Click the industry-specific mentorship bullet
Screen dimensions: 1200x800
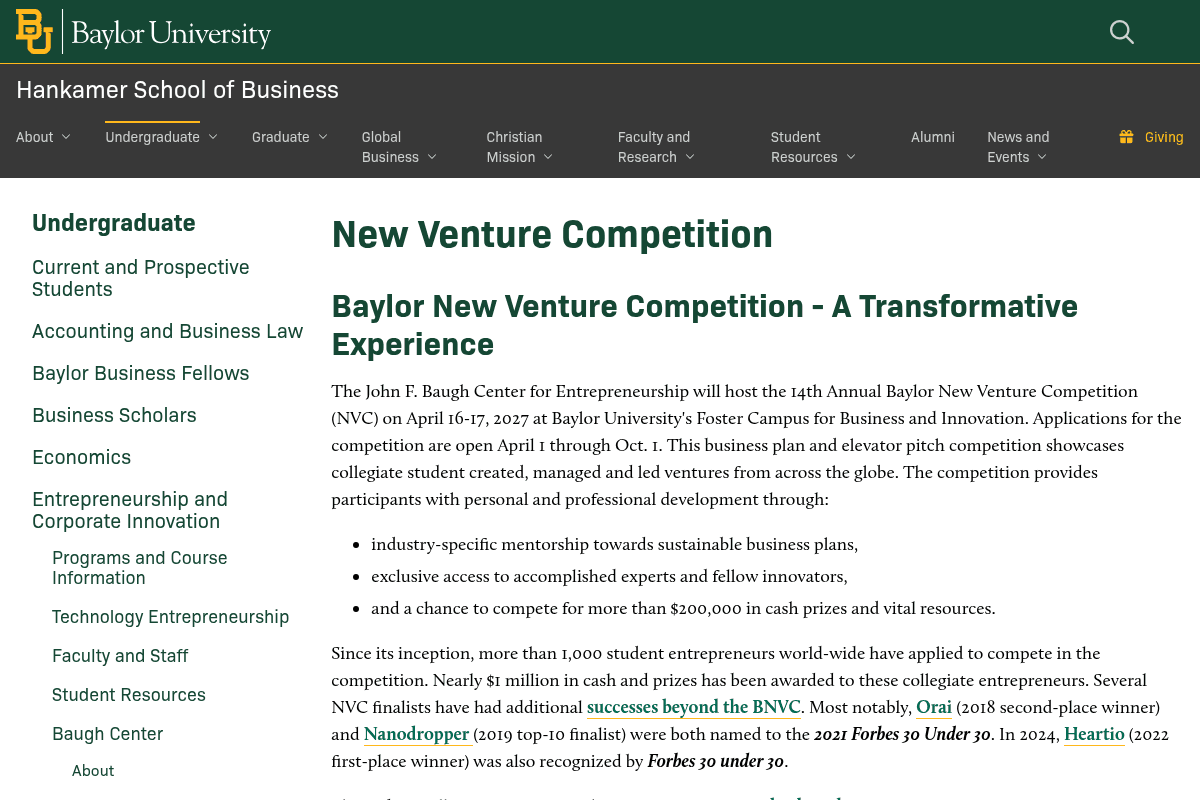click(614, 545)
